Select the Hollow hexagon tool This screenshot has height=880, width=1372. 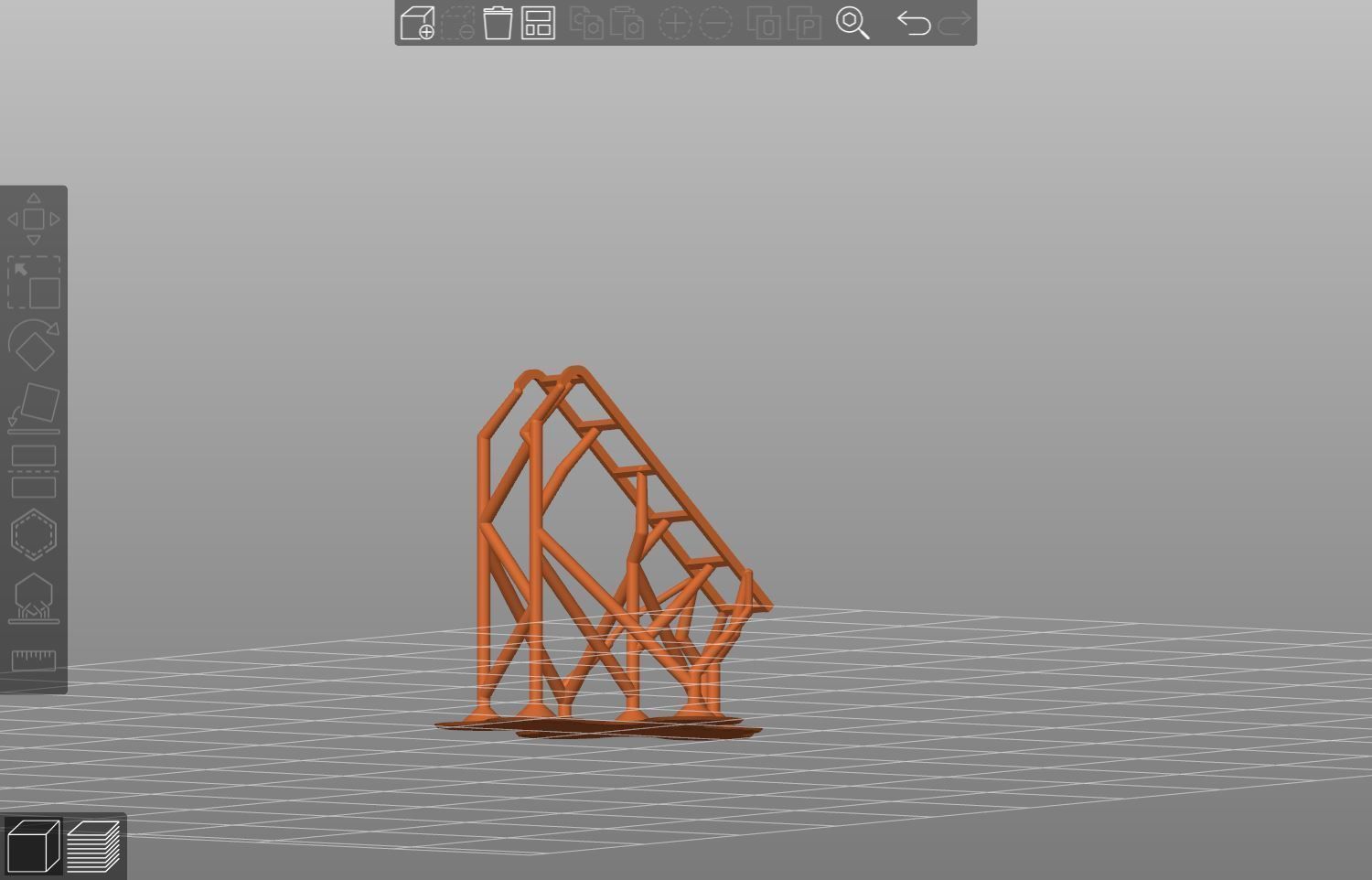[34, 534]
